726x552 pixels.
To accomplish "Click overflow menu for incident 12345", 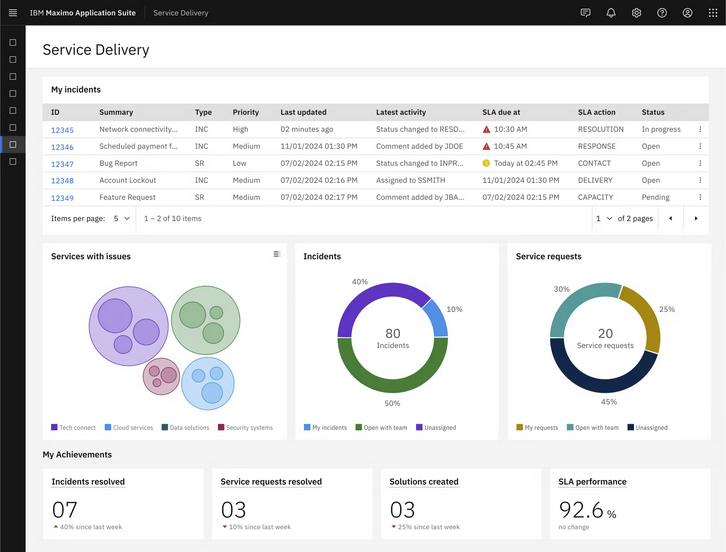I will click(x=700, y=129).
